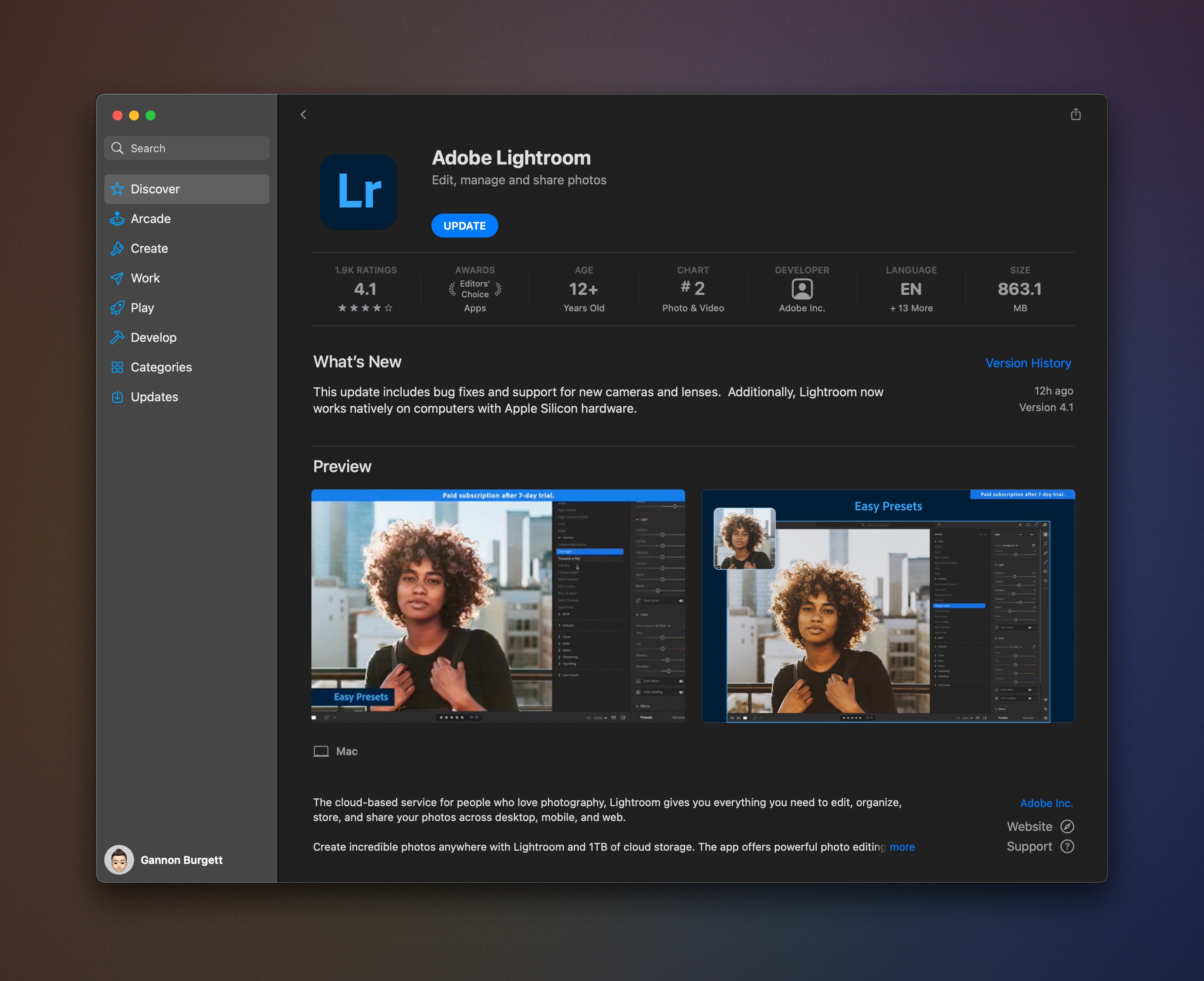
Task: Click the Update button
Action: coord(464,225)
